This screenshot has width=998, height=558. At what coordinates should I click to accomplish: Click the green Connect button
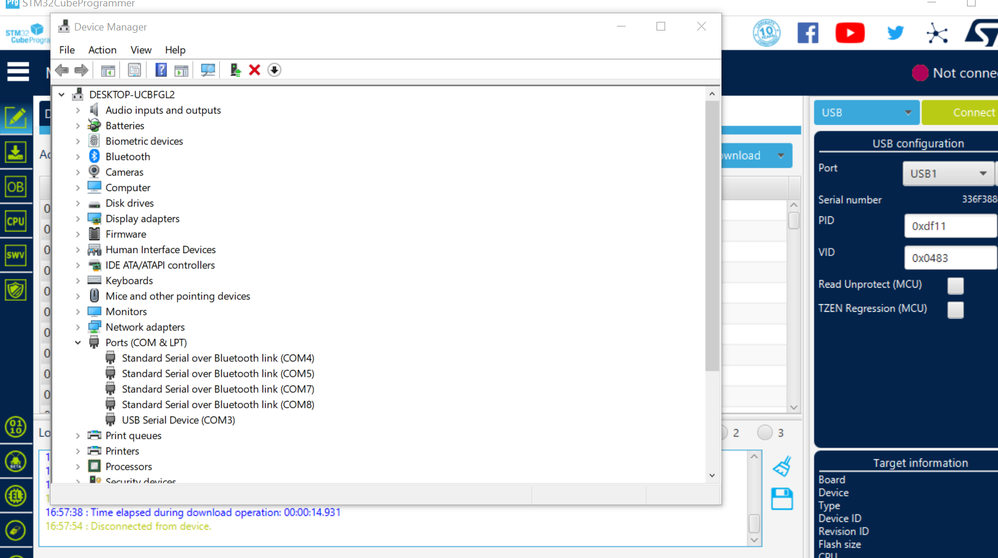[960, 113]
